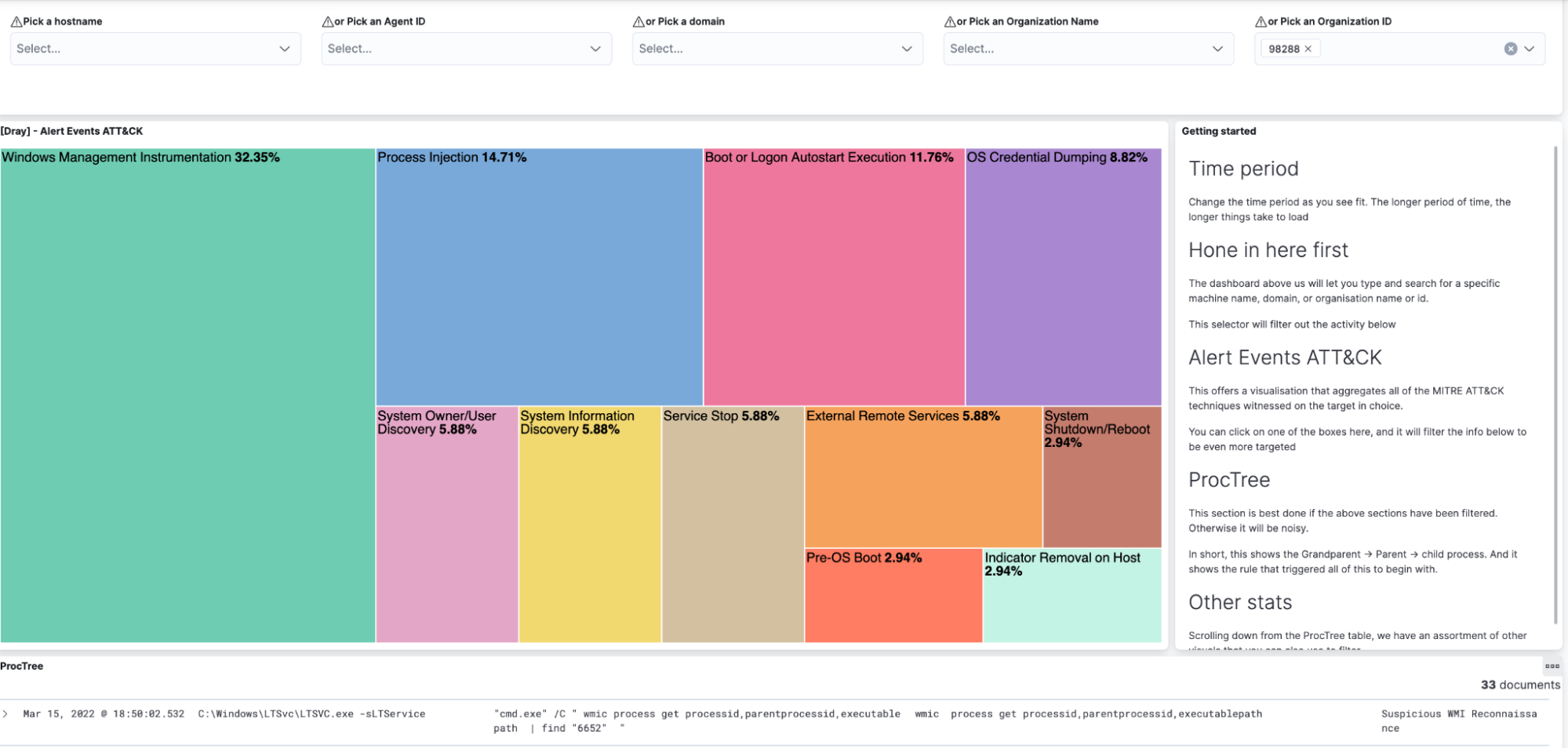This screenshot has width=1568, height=748.
Task: Click warning icon beside Organization ID
Action: (x=1261, y=22)
